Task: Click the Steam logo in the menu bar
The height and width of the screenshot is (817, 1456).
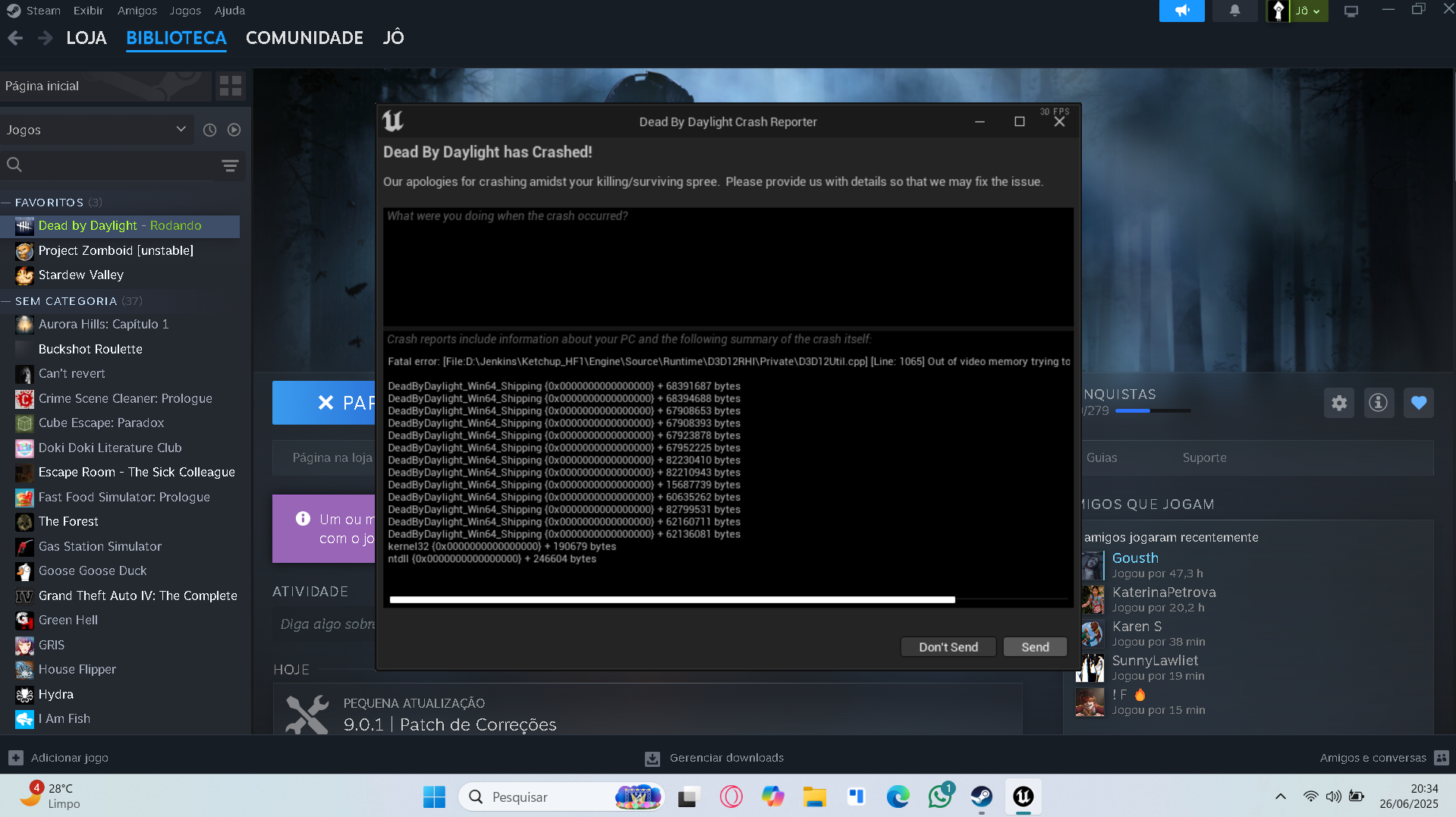Action: coord(14,11)
